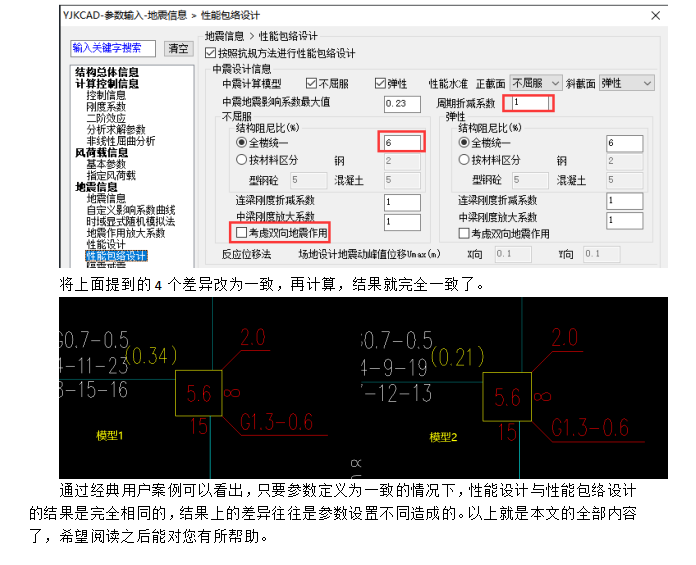Click the 5.6 column box in 模型1
This screenshot has height=565, width=696.
(199, 393)
